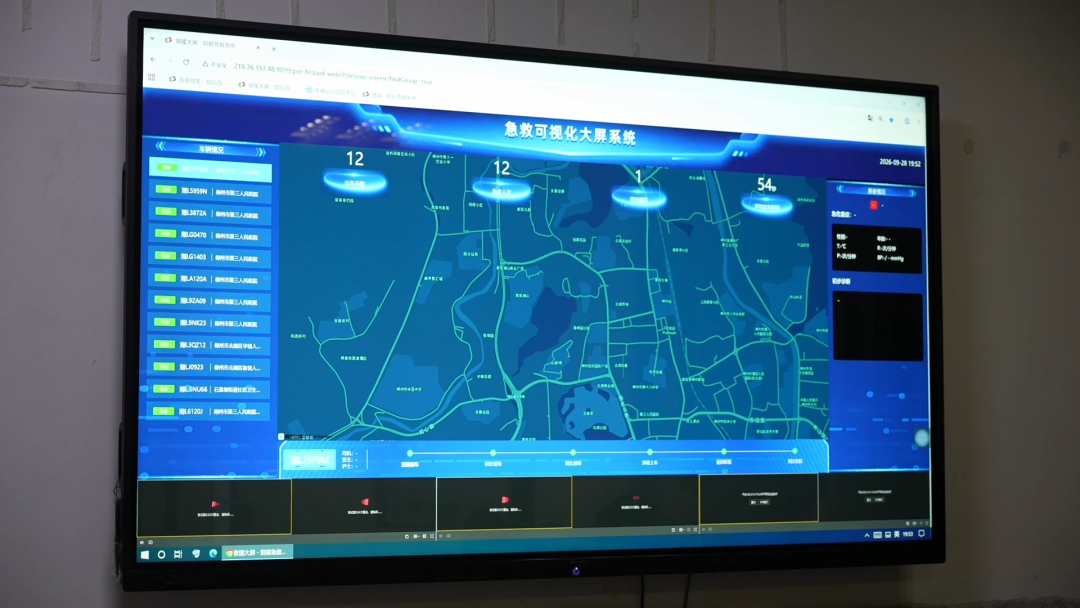Click the first green node on the progress timeline
The width and height of the screenshot is (1080, 608).
(410, 453)
